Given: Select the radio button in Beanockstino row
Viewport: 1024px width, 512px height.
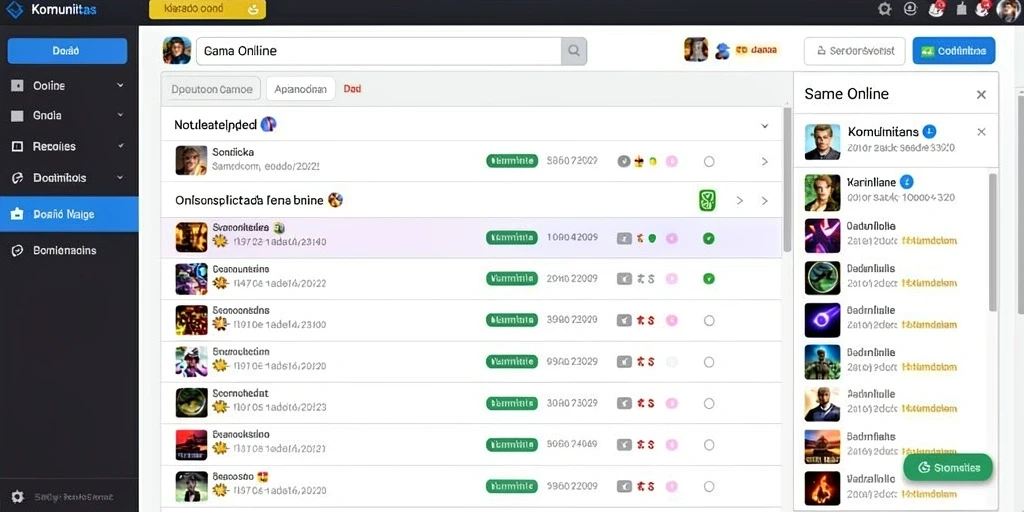Looking at the screenshot, I should point(709,445).
